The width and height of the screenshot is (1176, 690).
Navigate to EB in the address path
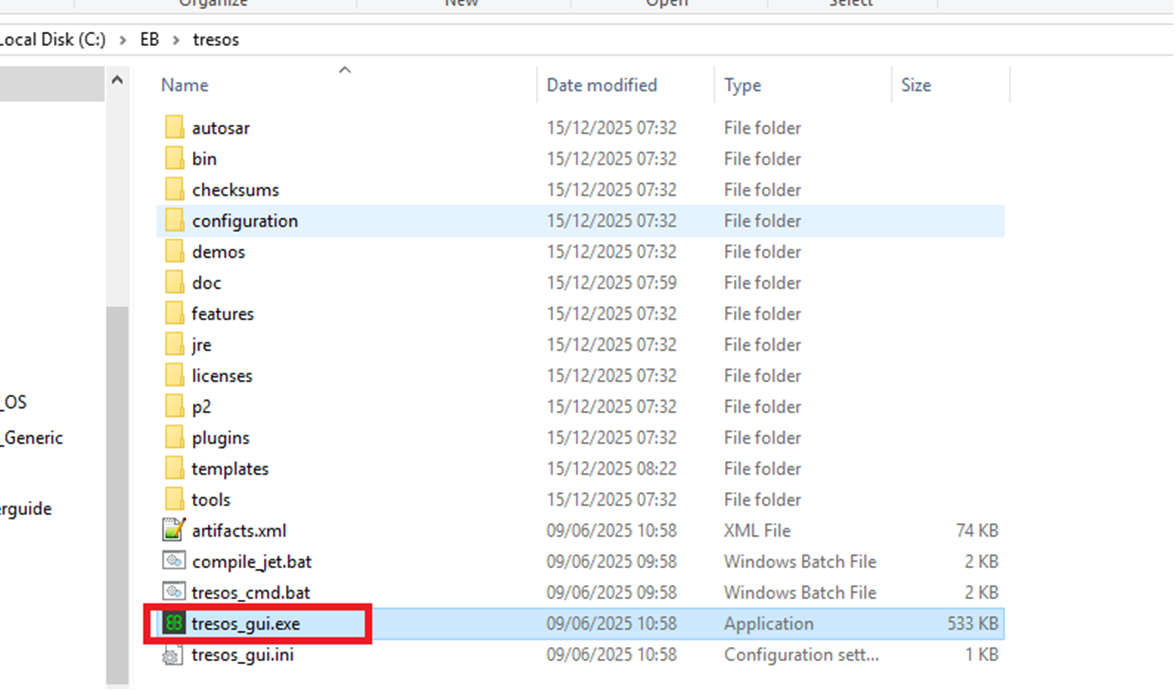tap(149, 40)
